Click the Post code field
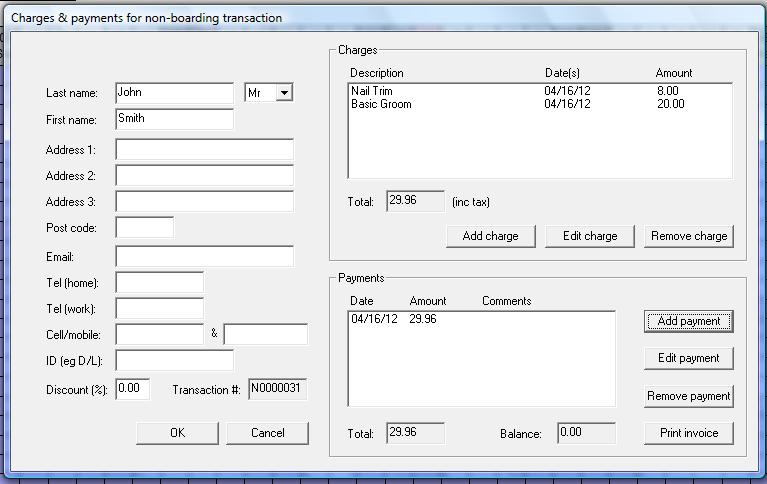 [144, 228]
